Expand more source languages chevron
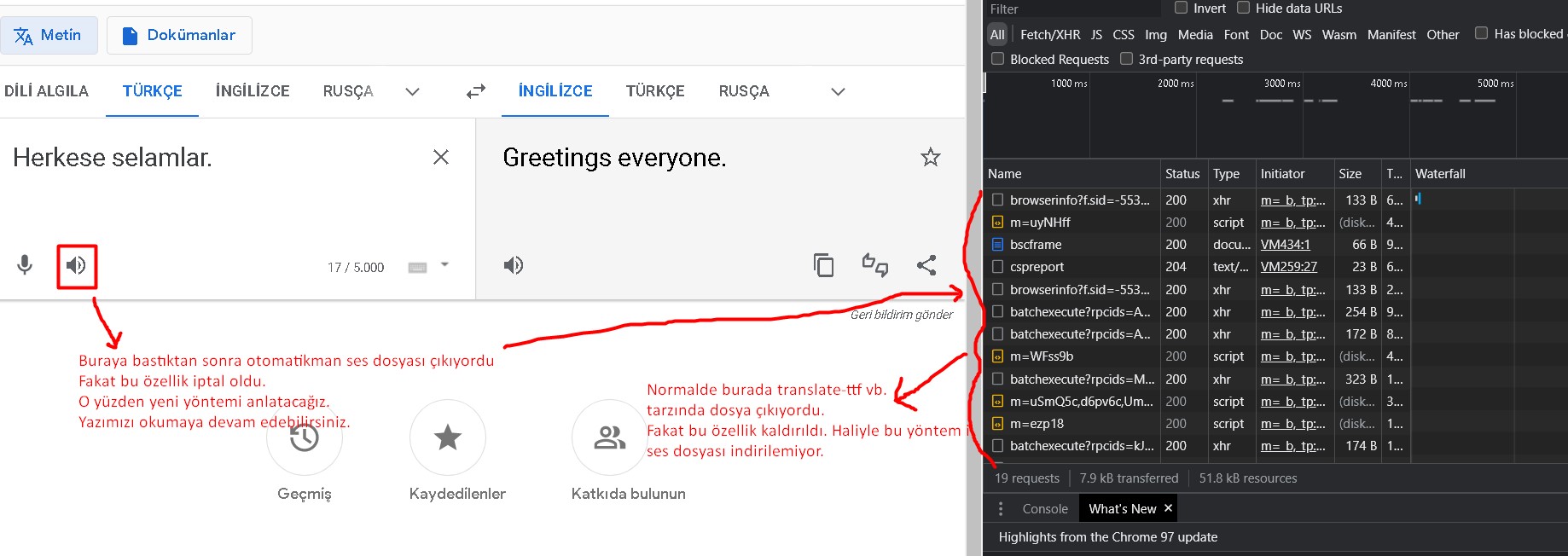1568x556 pixels. tap(412, 91)
